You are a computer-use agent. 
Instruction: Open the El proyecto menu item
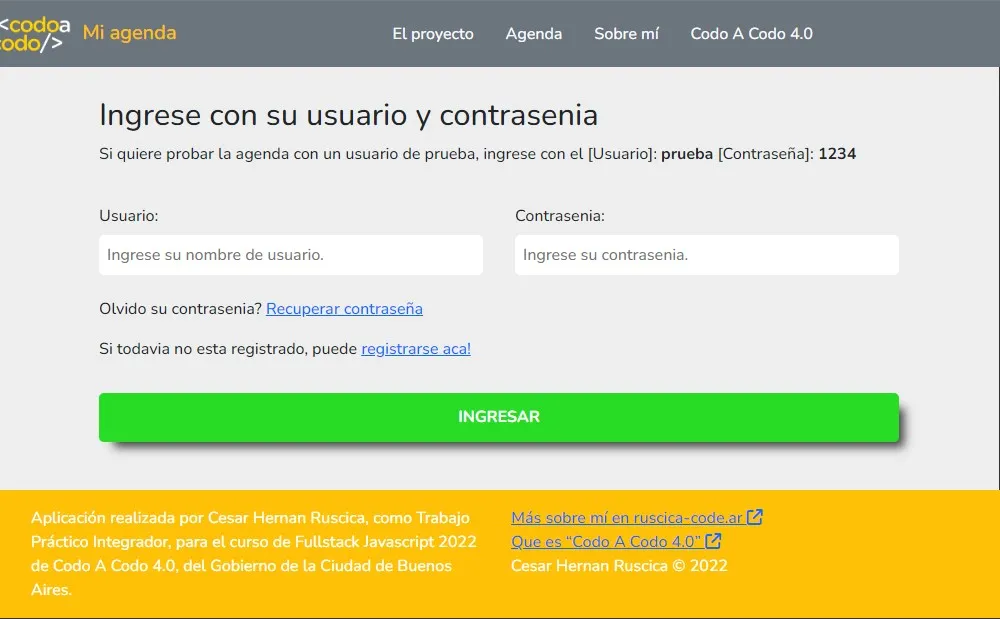[x=432, y=34]
